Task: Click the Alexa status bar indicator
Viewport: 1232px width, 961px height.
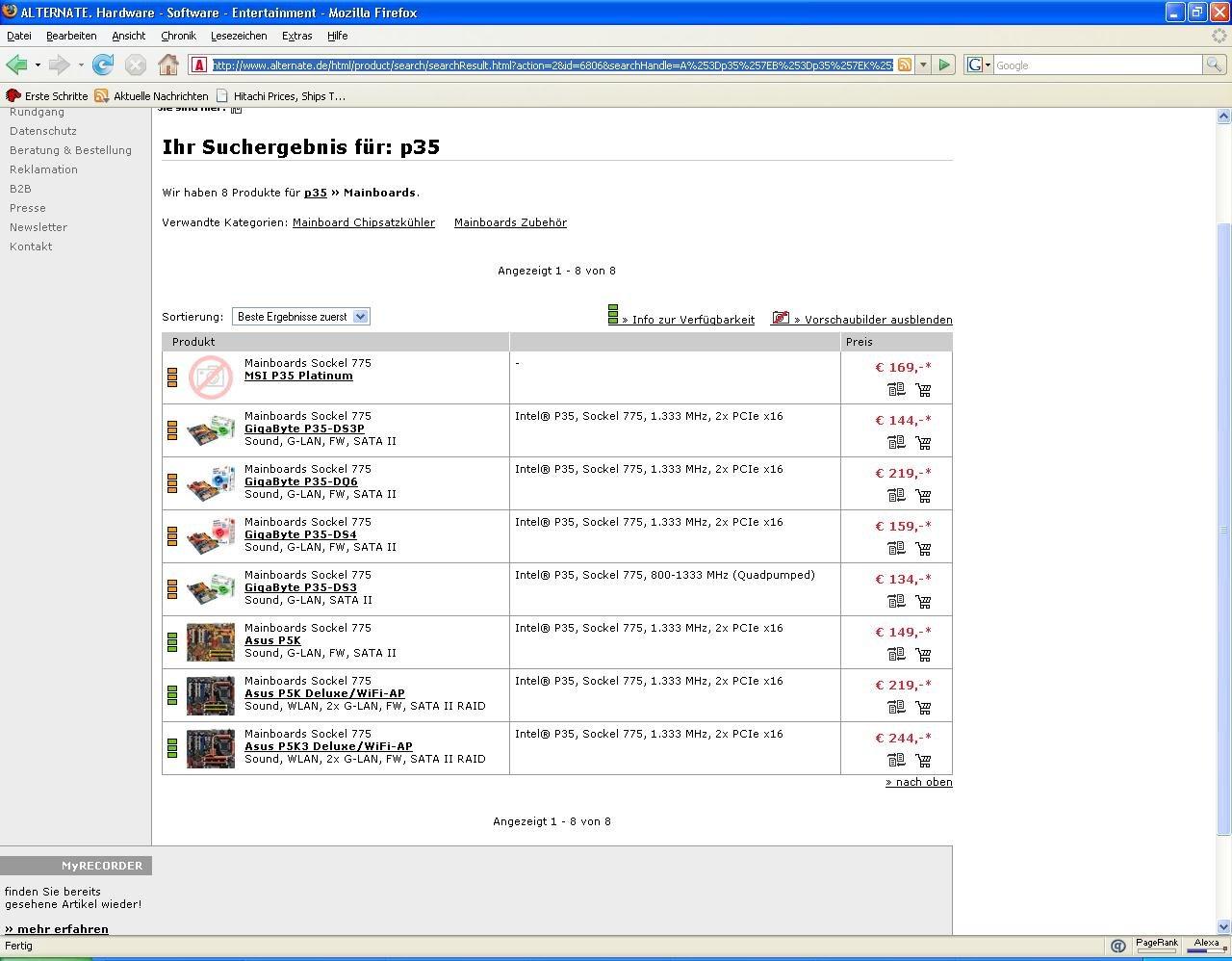Action: tap(1206, 946)
